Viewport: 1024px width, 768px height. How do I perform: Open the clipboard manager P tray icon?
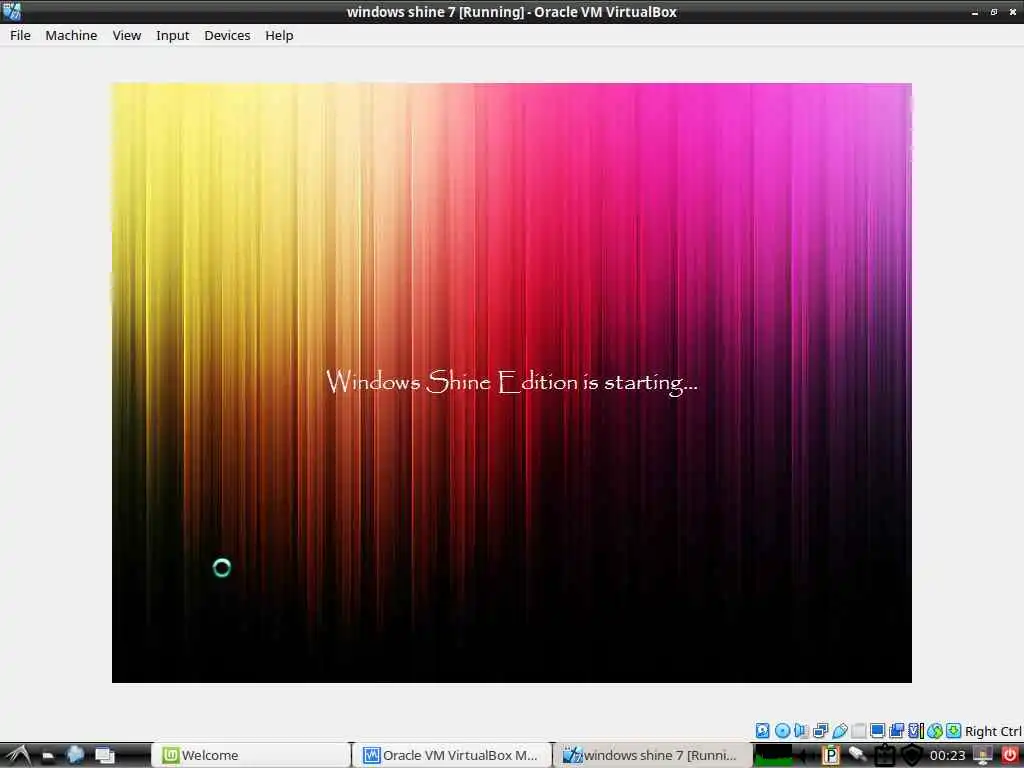click(831, 756)
